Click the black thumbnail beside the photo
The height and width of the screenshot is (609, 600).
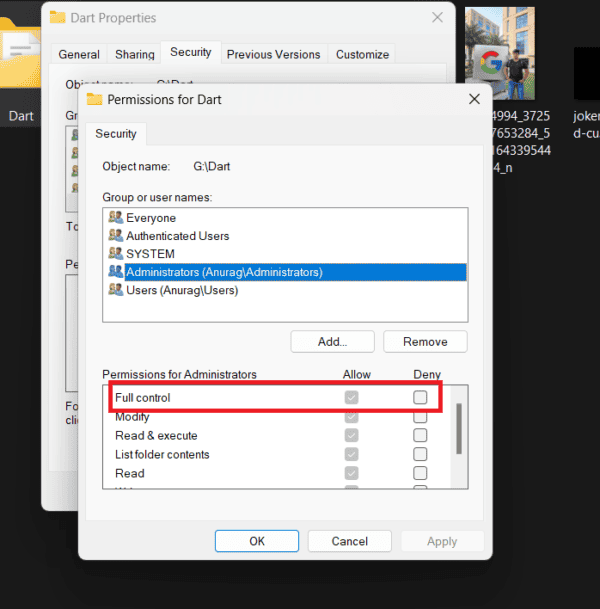click(x=587, y=73)
